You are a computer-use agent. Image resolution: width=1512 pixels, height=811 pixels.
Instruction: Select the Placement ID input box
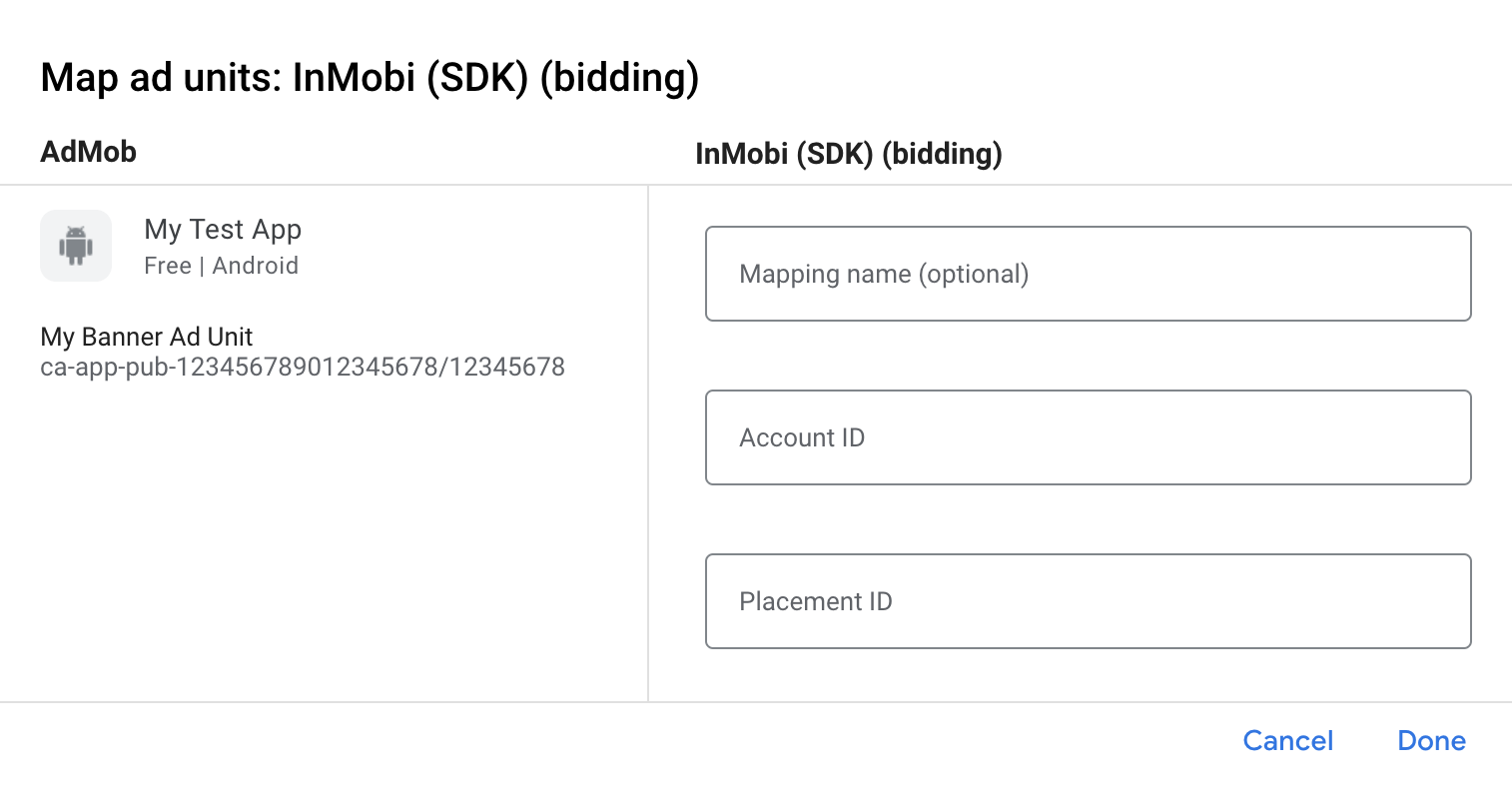tap(1088, 601)
